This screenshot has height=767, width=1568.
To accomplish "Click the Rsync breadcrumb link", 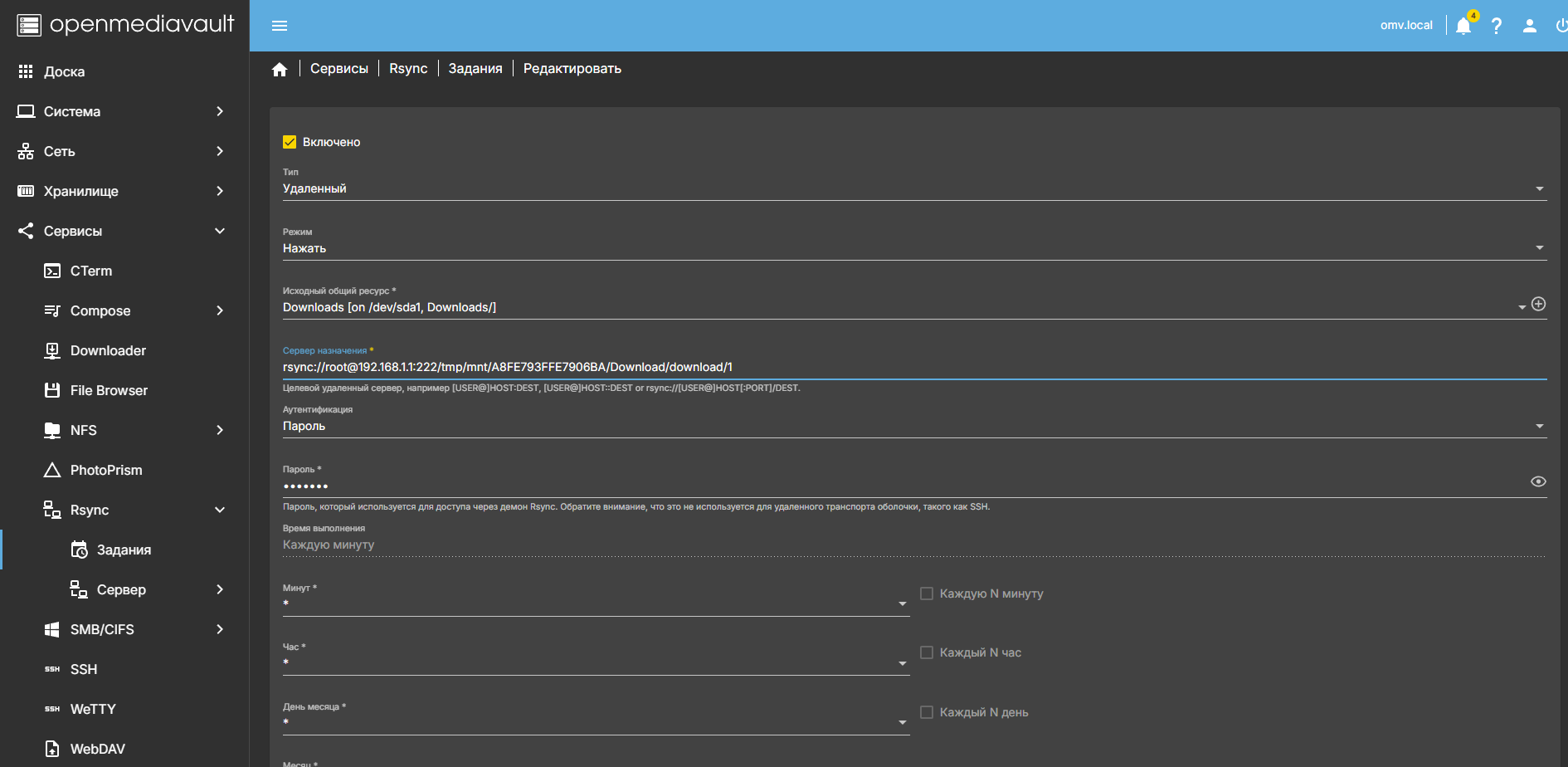I will (408, 69).
